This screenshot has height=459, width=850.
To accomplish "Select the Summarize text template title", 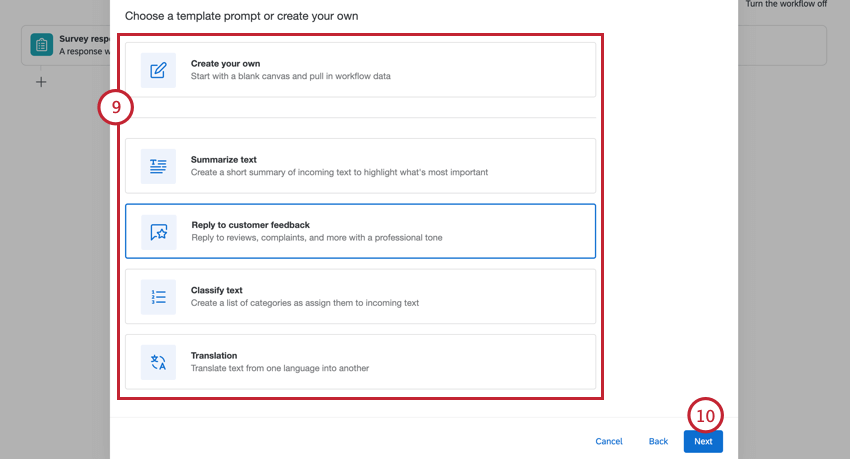I will point(224,159).
